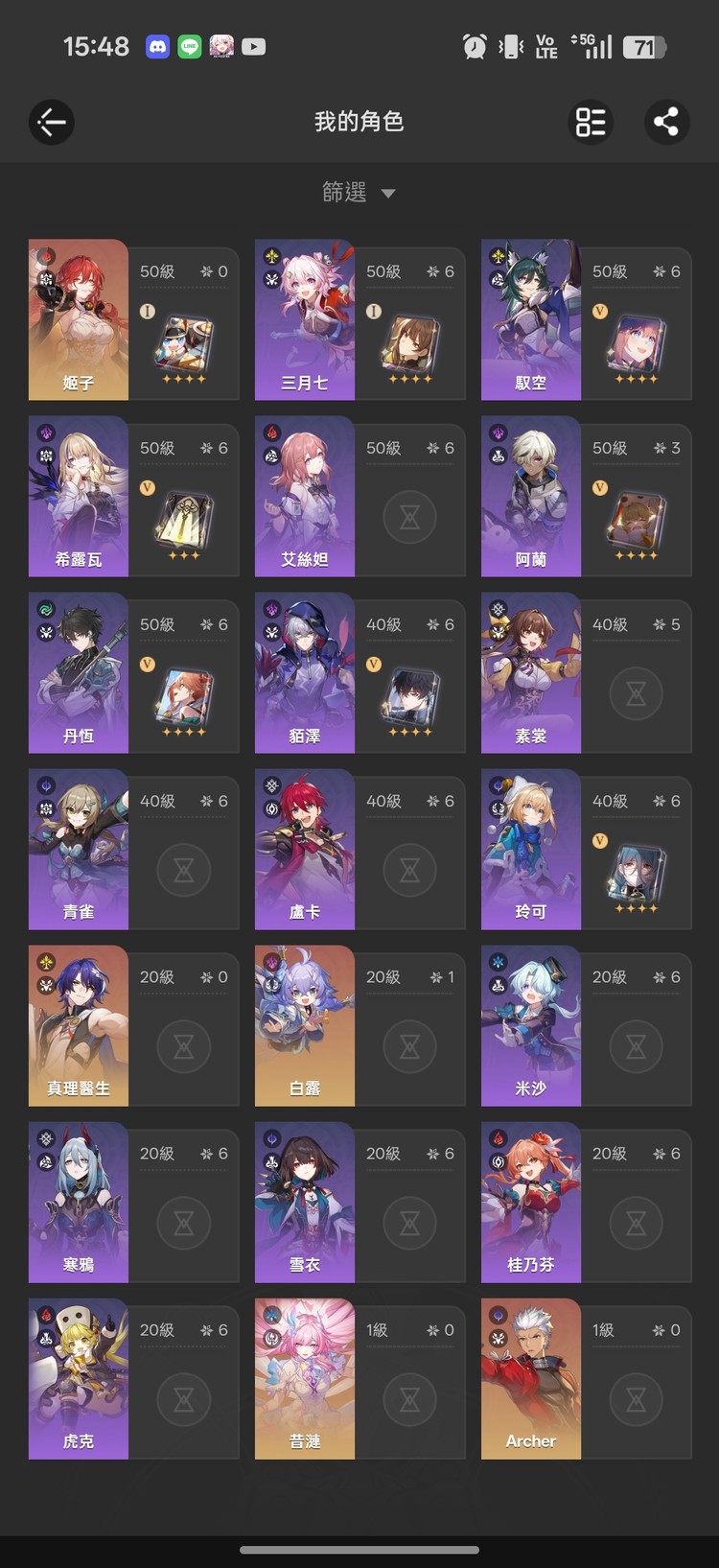Tap the 昔漣 character portrait
Viewport: 719px width, 1568px height.
click(x=305, y=1378)
